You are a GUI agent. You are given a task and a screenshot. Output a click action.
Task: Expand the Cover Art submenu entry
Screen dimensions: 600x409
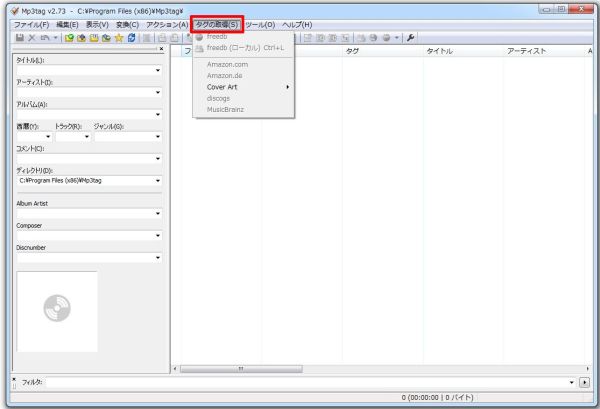[244, 87]
